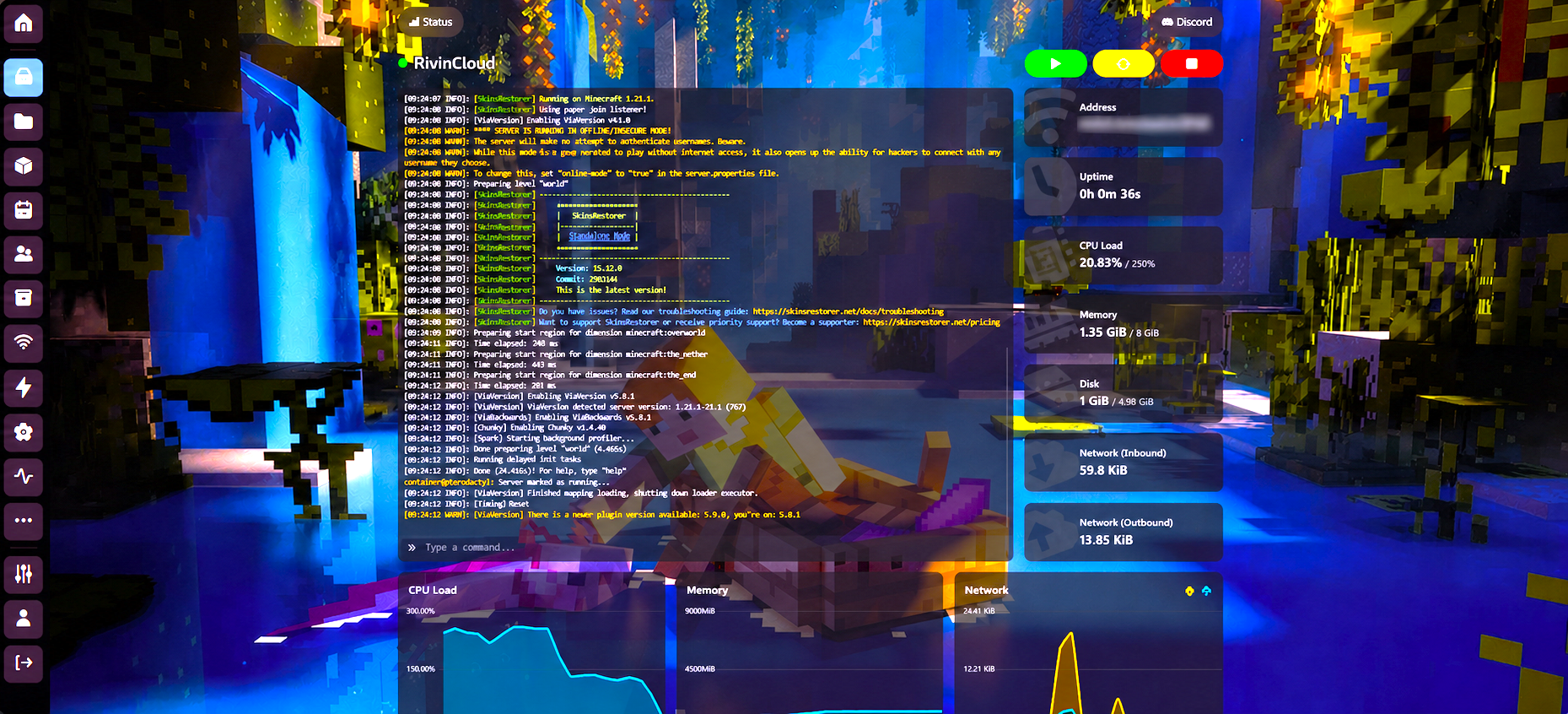Viewport: 1568px width, 714px height.
Task: Click the console prompt chevrons icon
Action: (412, 548)
